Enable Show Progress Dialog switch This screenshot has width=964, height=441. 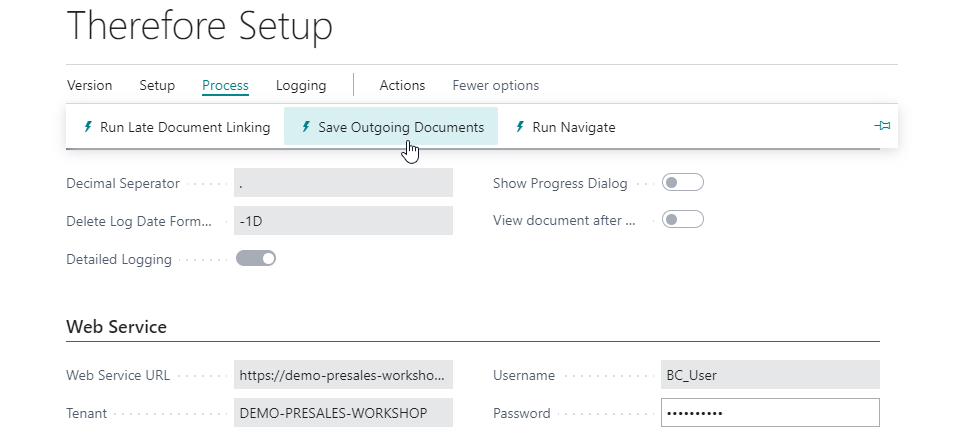[x=683, y=183]
